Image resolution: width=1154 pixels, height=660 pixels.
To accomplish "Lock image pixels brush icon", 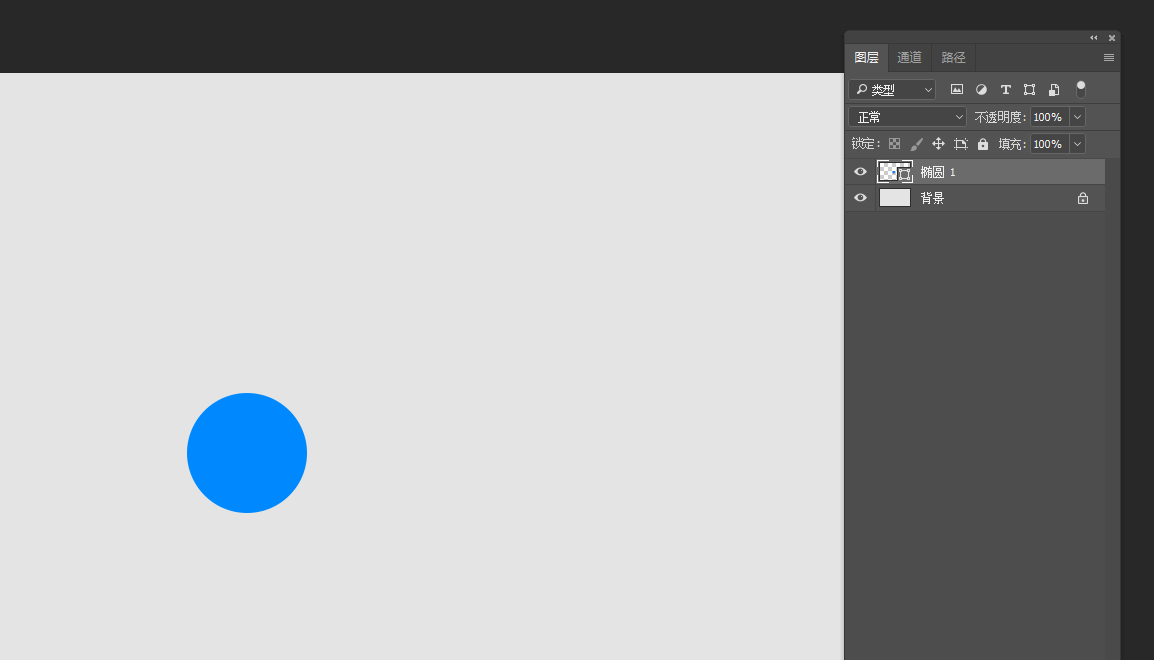I will pos(916,144).
